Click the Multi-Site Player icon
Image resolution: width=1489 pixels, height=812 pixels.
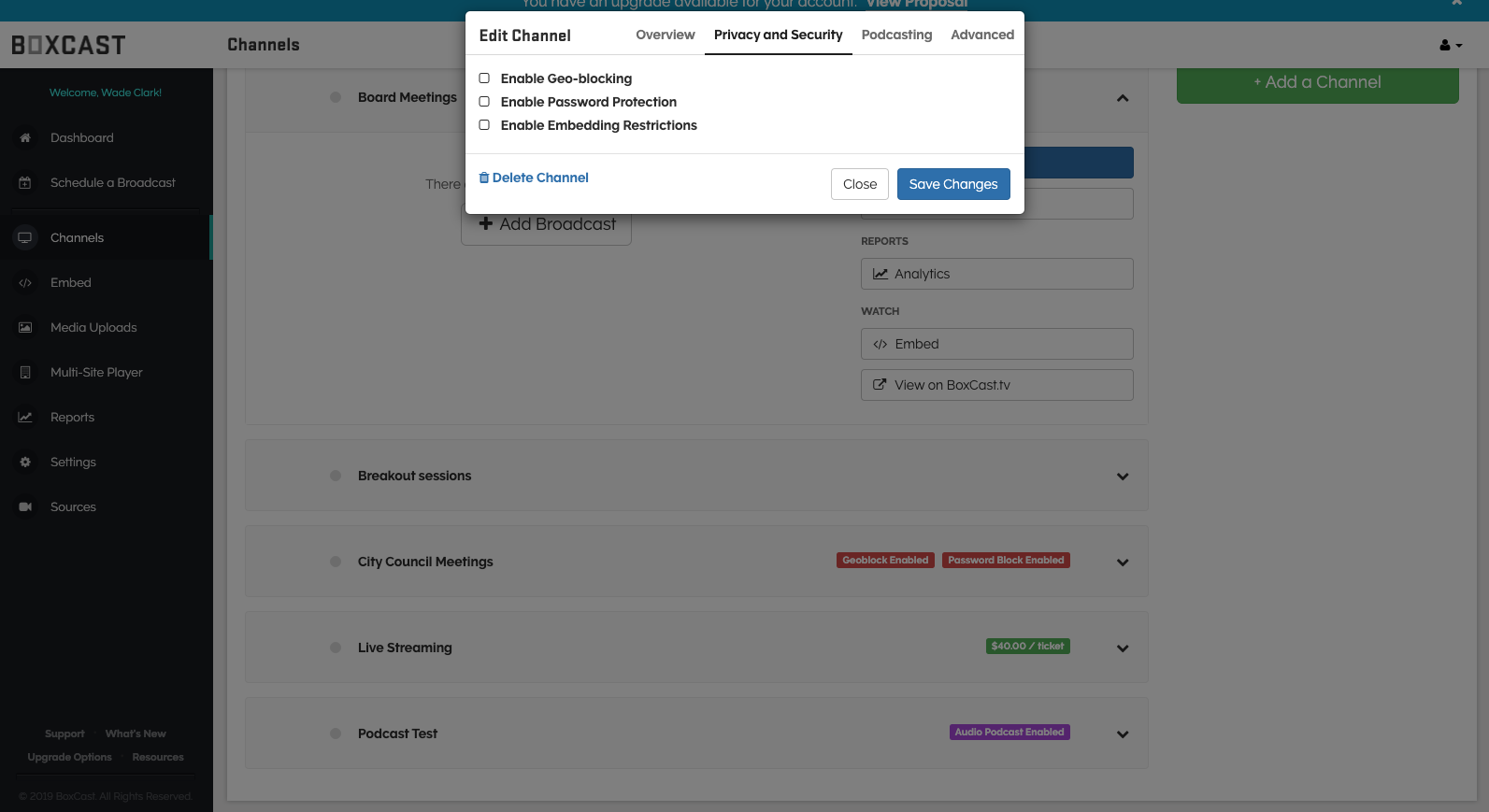click(25, 373)
